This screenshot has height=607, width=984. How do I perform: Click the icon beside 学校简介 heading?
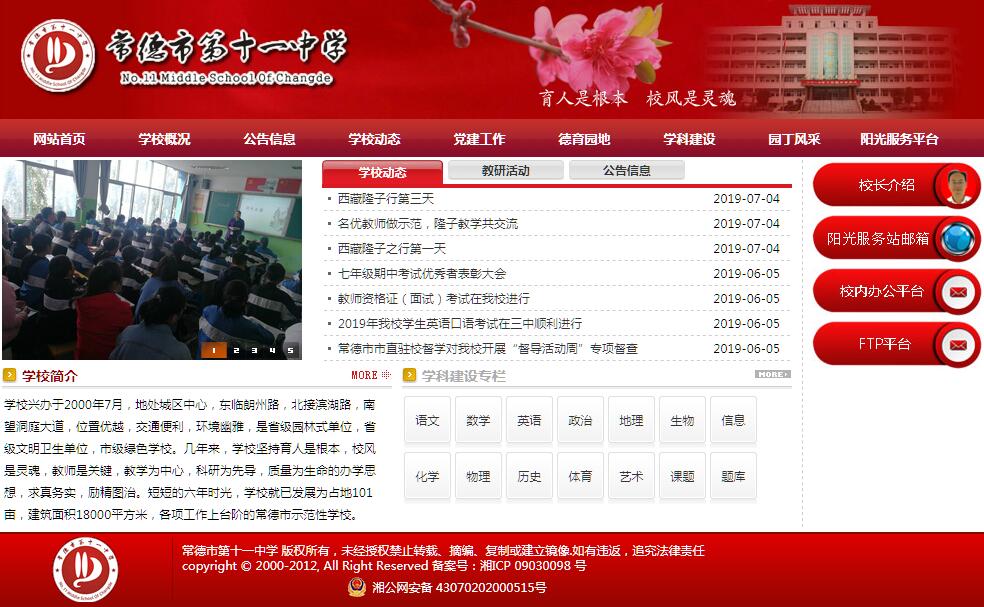[10, 376]
